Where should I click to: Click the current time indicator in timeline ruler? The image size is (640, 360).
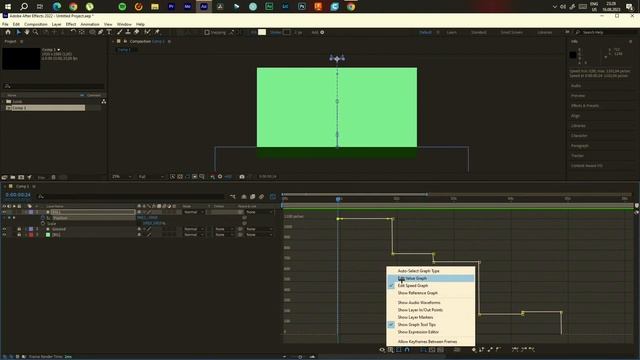[x=338, y=199]
